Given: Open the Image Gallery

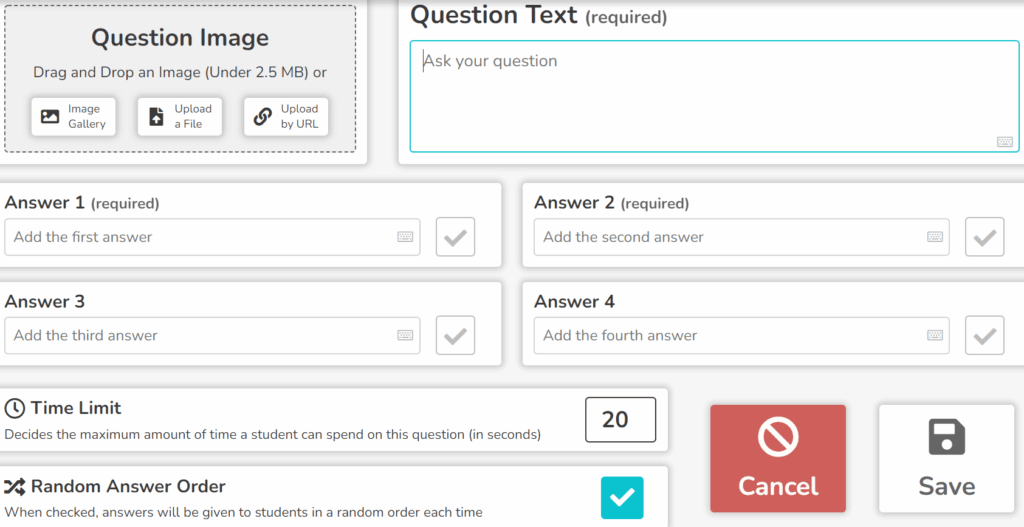Looking at the screenshot, I should [x=73, y=117].
